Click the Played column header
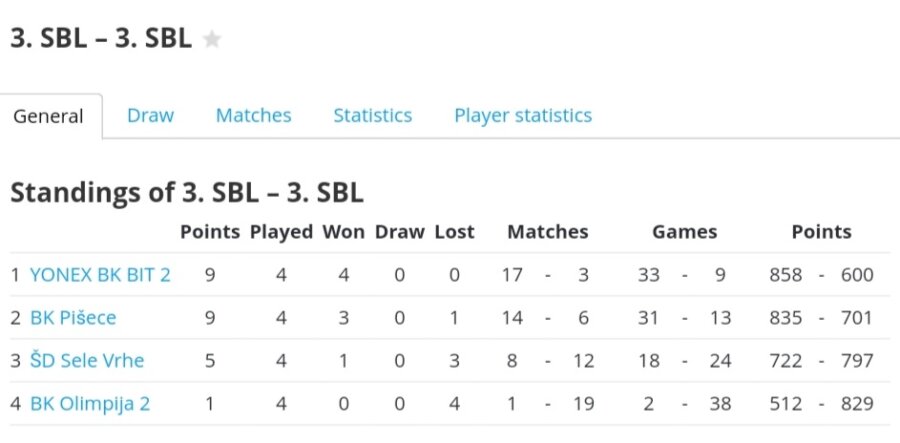This screenshot has width=900, height=443. [281, 232]
